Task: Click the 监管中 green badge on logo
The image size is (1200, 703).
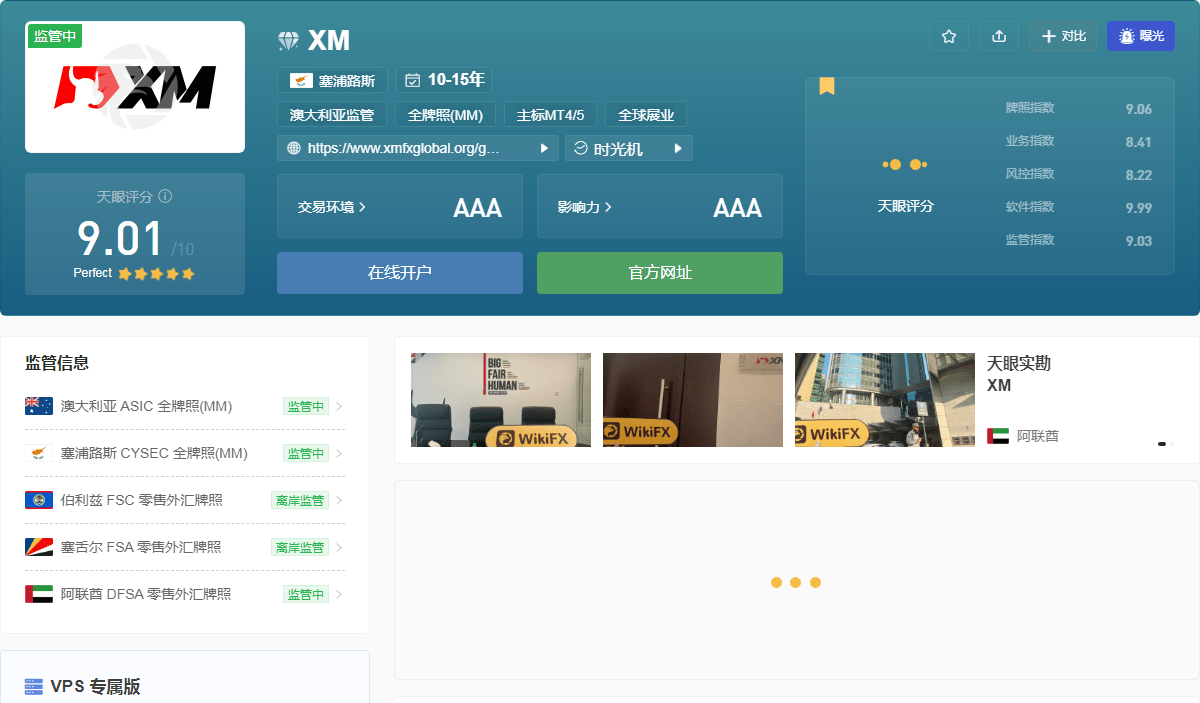Action: 54,36
